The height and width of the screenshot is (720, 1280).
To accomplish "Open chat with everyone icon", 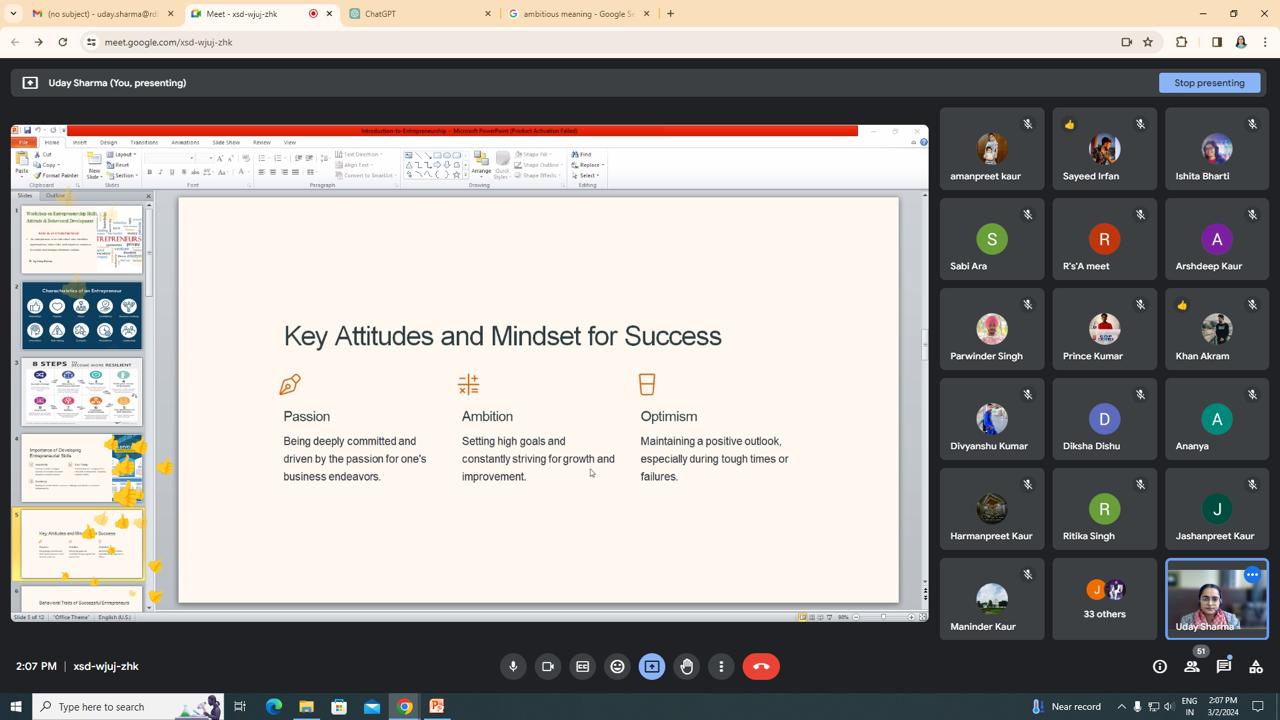I will [1224, 666].
